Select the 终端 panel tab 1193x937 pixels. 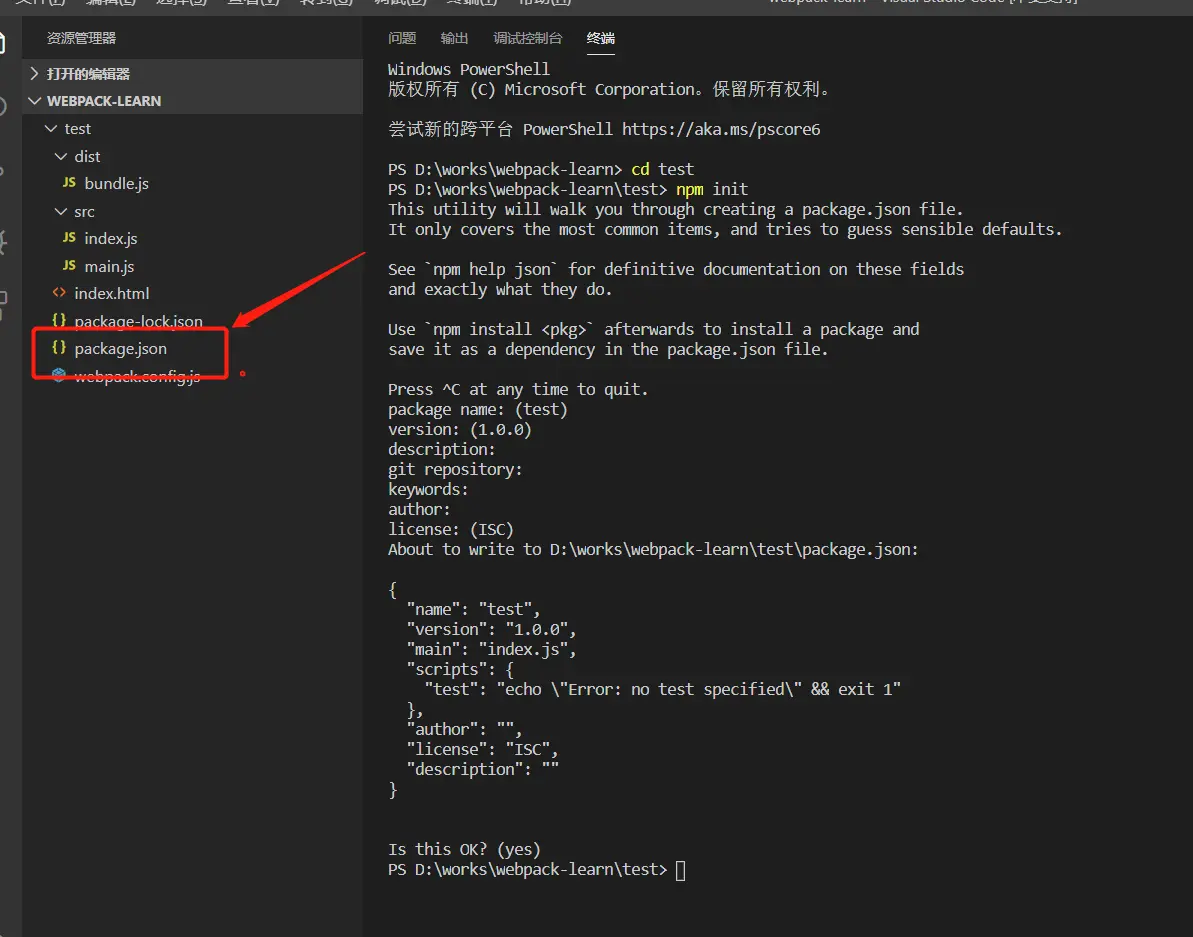(x=600, y=38)
